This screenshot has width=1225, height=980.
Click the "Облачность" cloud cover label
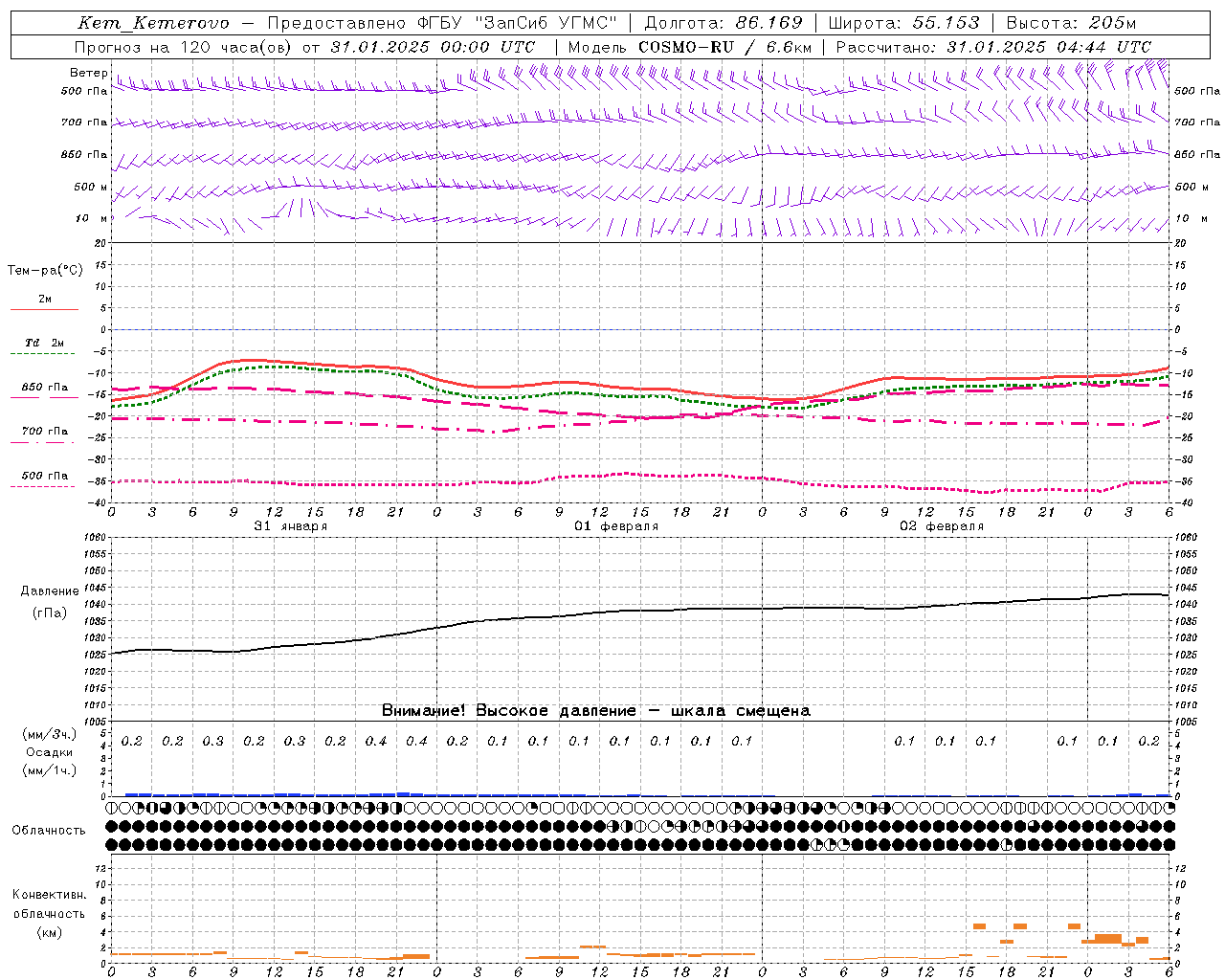click(49, 831)
